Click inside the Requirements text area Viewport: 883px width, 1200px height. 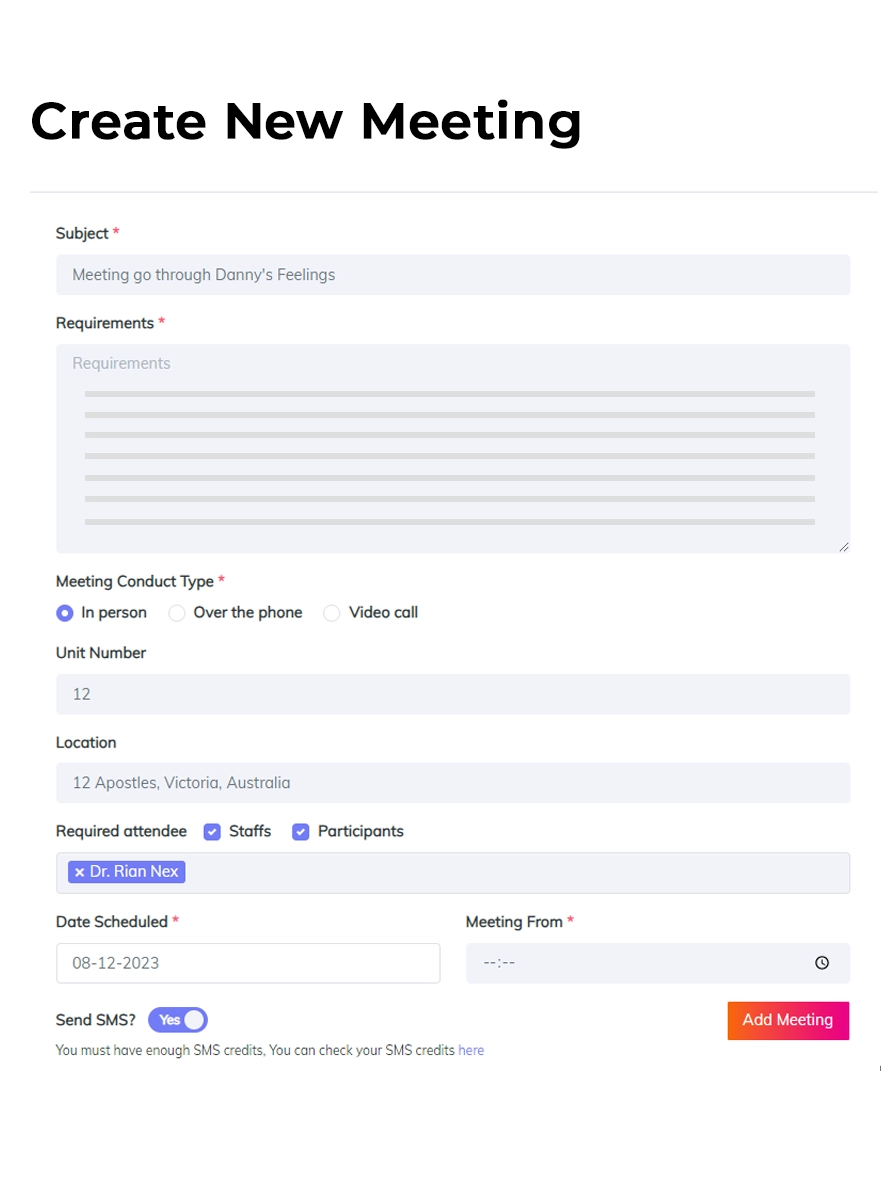point(453,449)
